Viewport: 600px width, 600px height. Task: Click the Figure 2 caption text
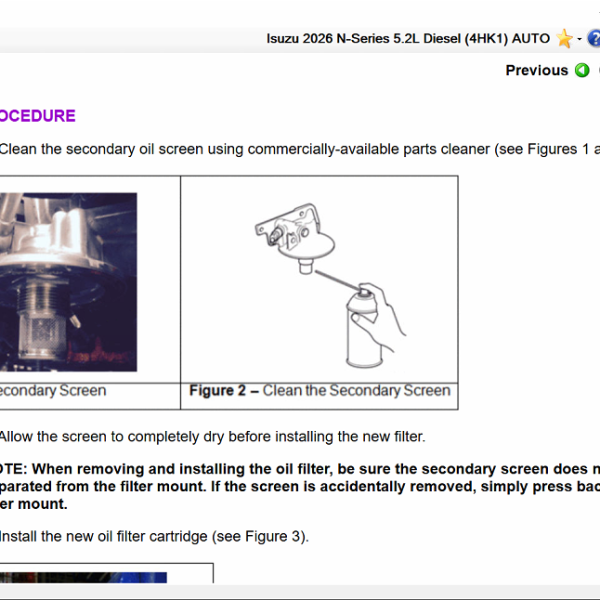[319, 391]
